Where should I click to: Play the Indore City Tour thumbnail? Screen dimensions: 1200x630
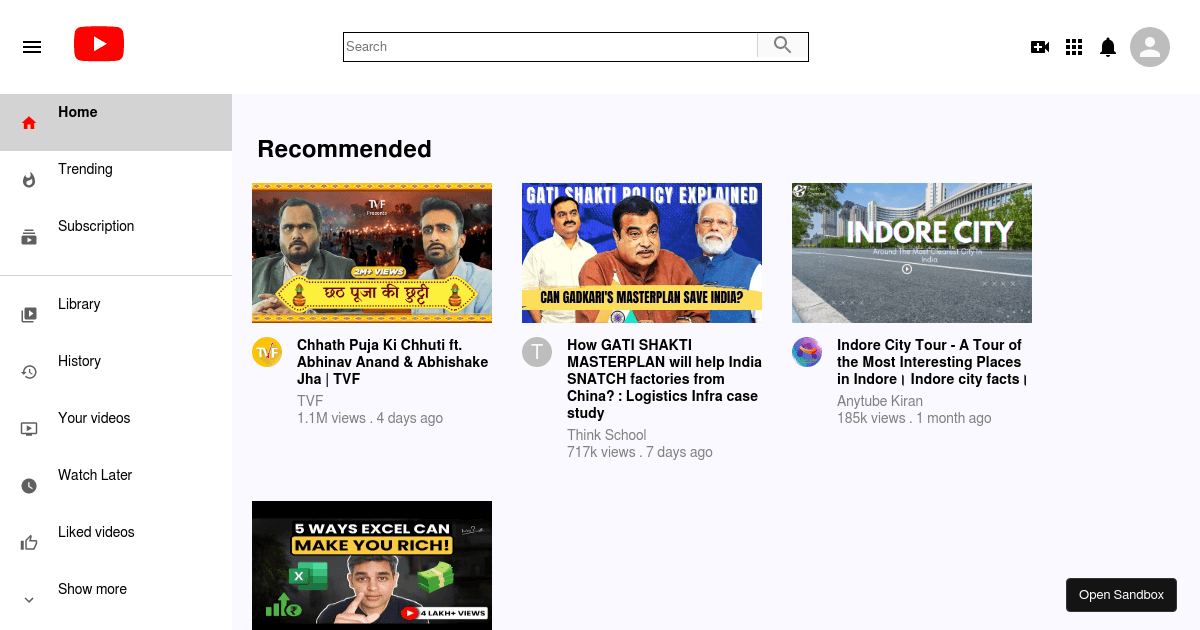911,252
